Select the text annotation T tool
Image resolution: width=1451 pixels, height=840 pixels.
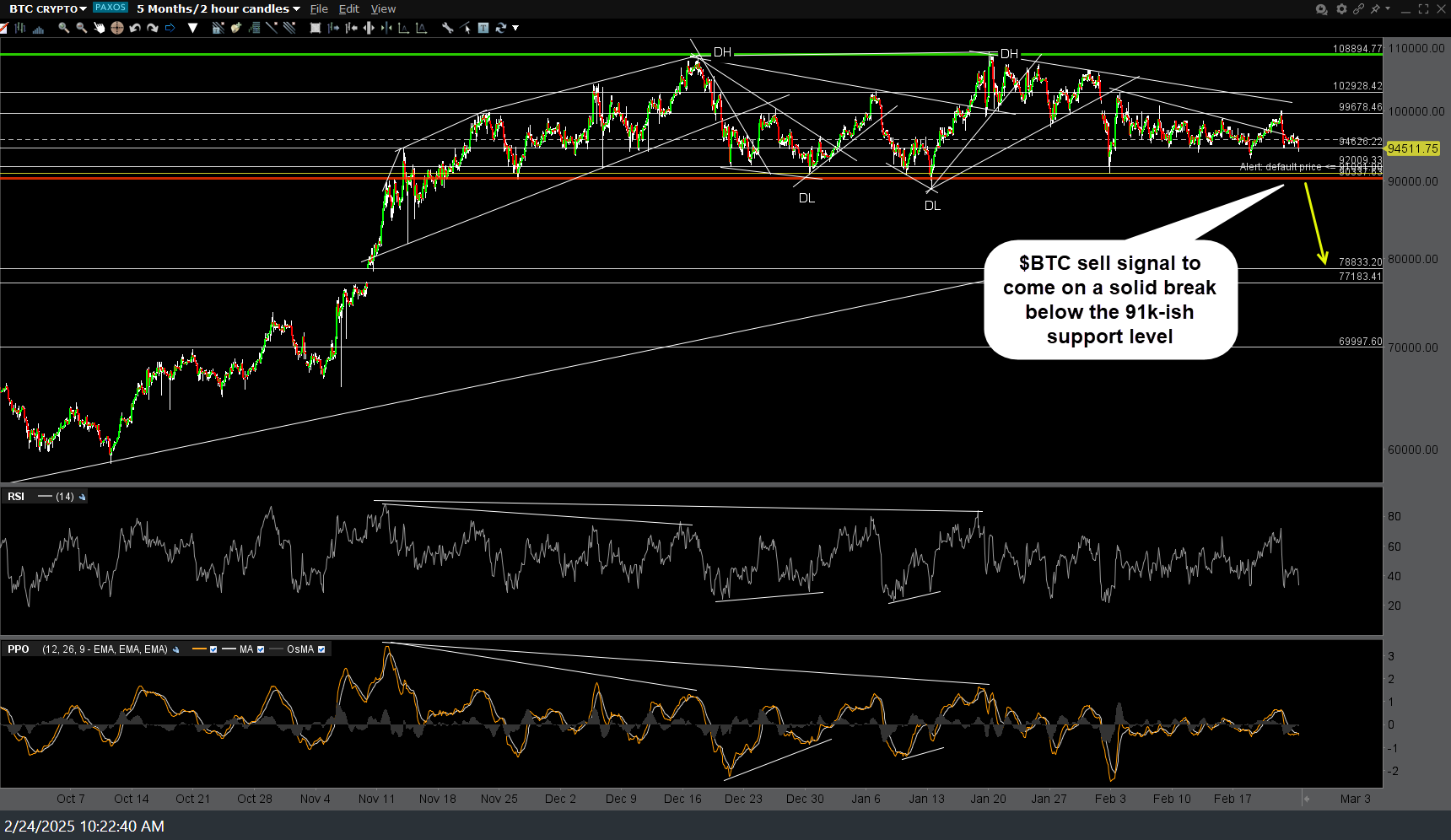[483, 28]
